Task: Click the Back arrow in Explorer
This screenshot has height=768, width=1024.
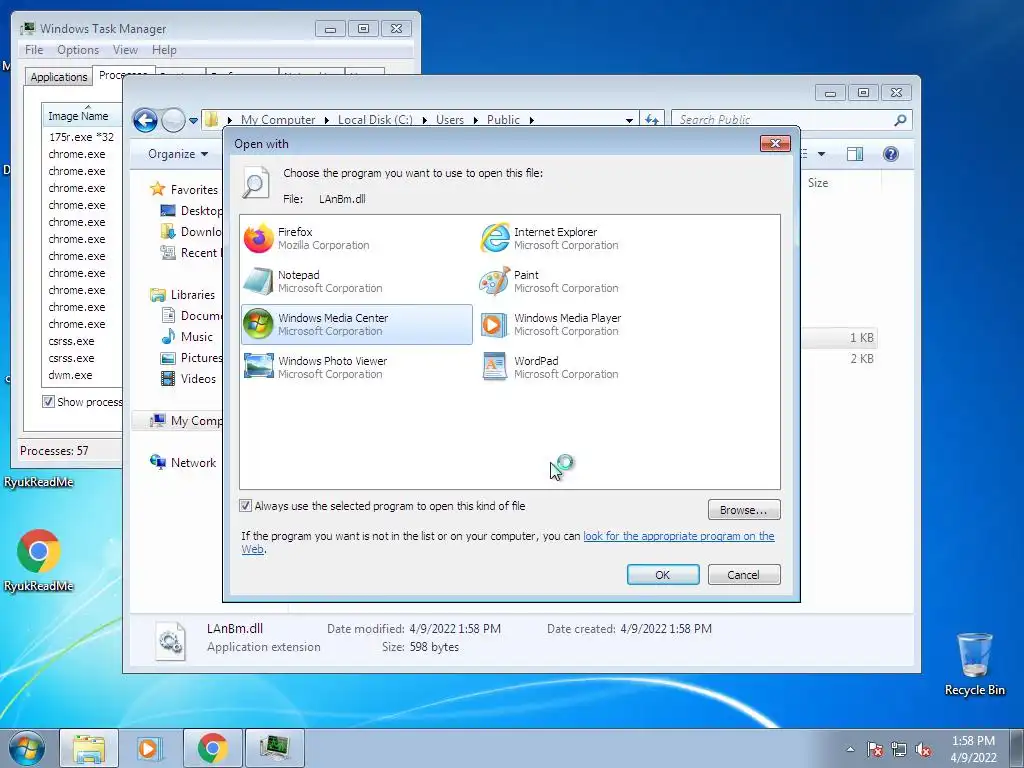Action: click(x=145, y=120)
